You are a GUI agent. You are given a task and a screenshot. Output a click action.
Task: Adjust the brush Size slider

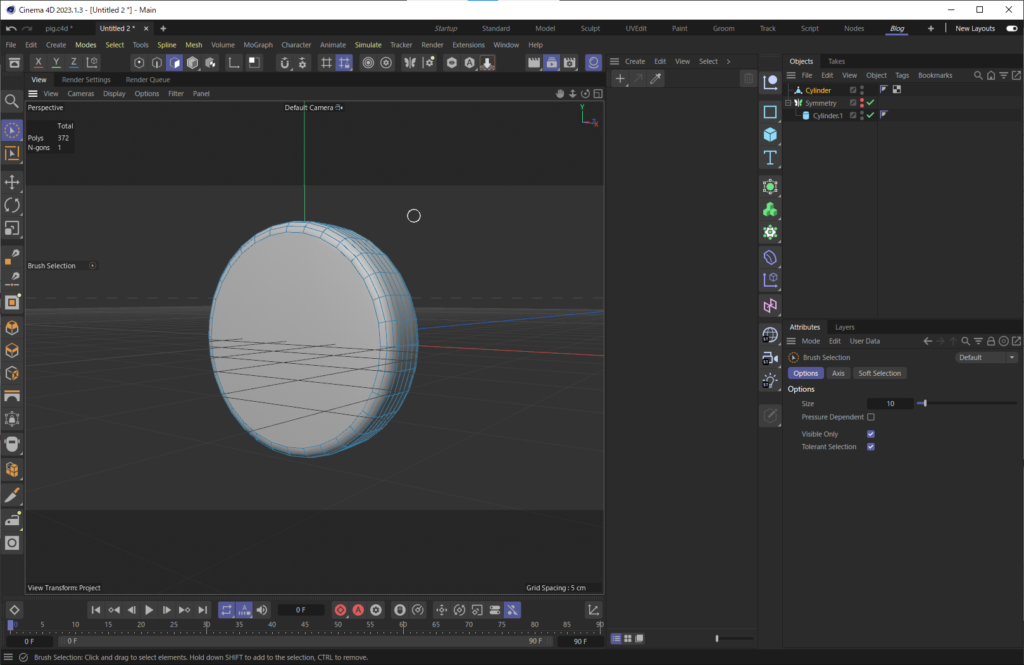(925, 403)
